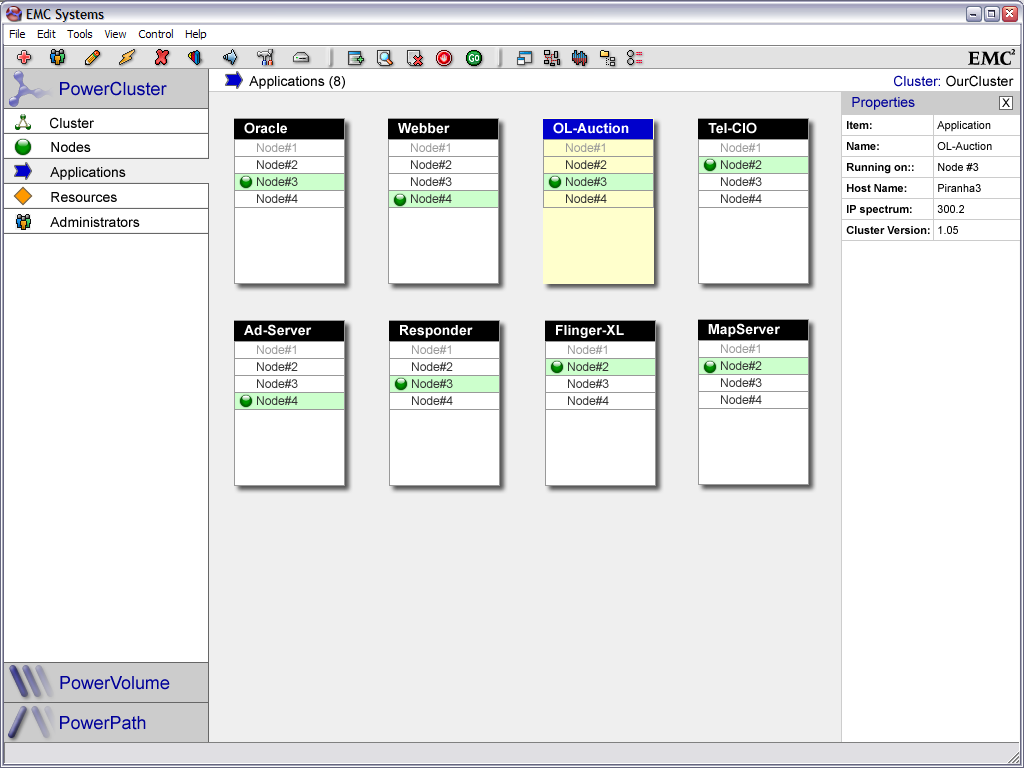Expand the PowerPath section

coord(106,722)
